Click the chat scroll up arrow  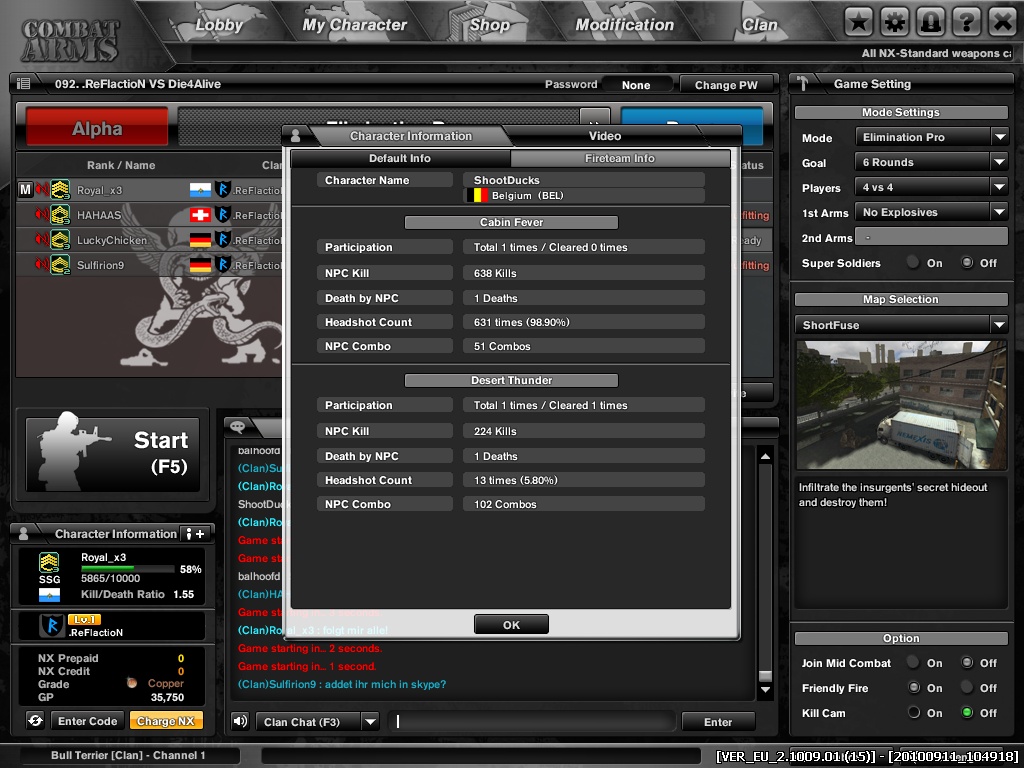765,456
